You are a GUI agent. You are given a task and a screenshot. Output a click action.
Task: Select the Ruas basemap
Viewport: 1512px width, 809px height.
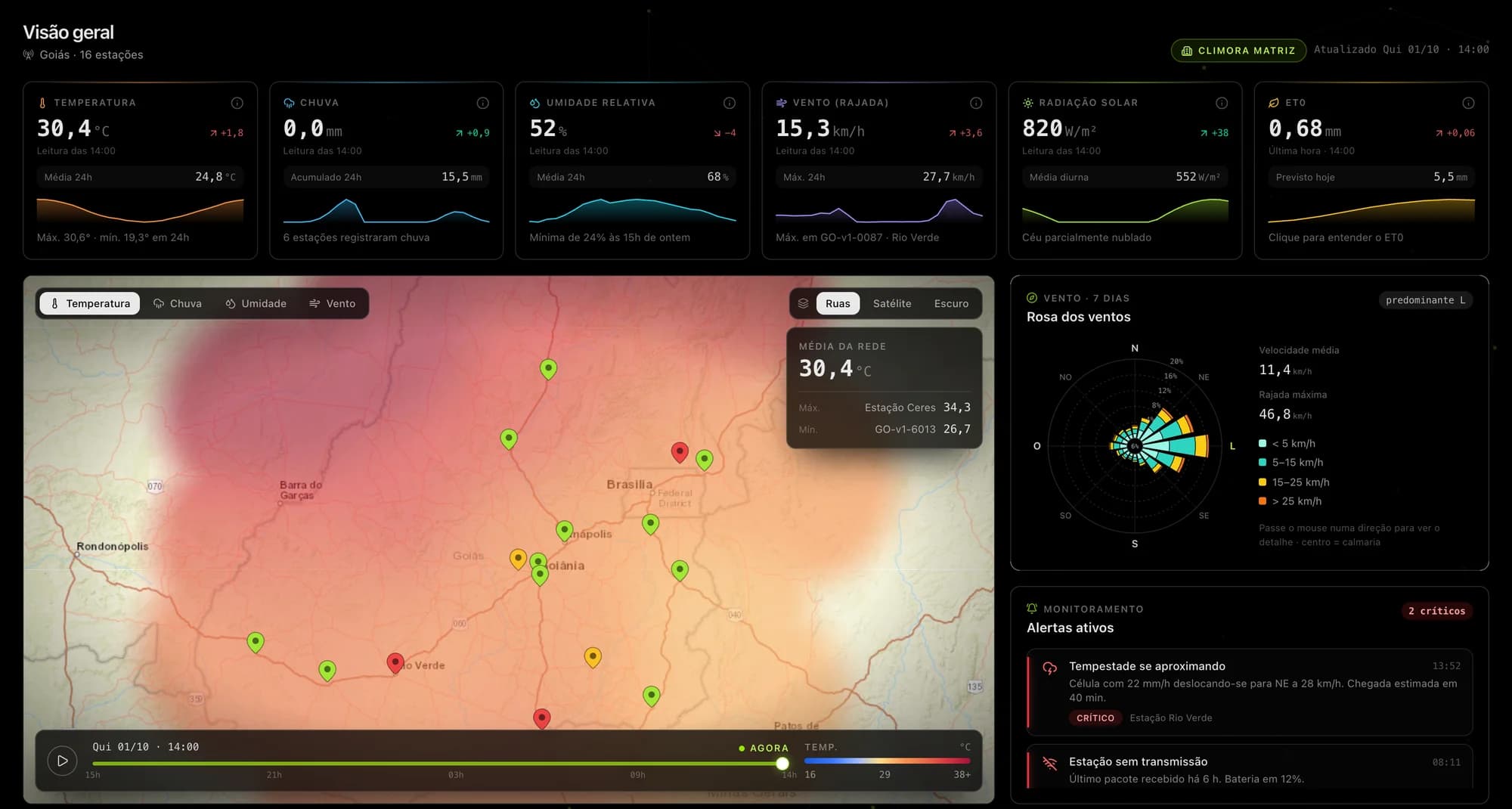point(838,303)
